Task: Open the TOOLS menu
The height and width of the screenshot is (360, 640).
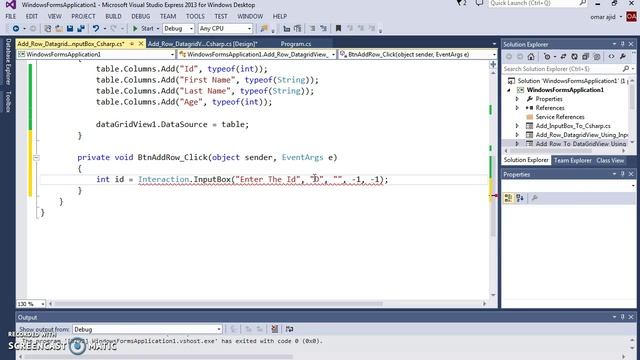Action: point(196,16)
